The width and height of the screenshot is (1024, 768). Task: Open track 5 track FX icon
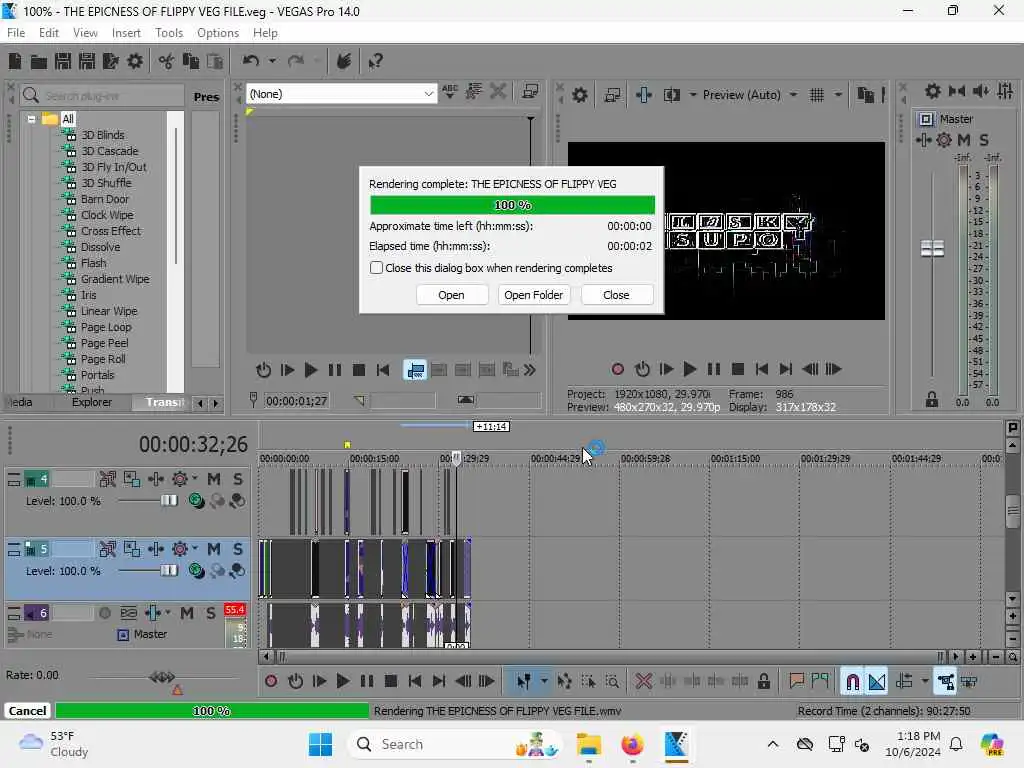coord(180,549)
